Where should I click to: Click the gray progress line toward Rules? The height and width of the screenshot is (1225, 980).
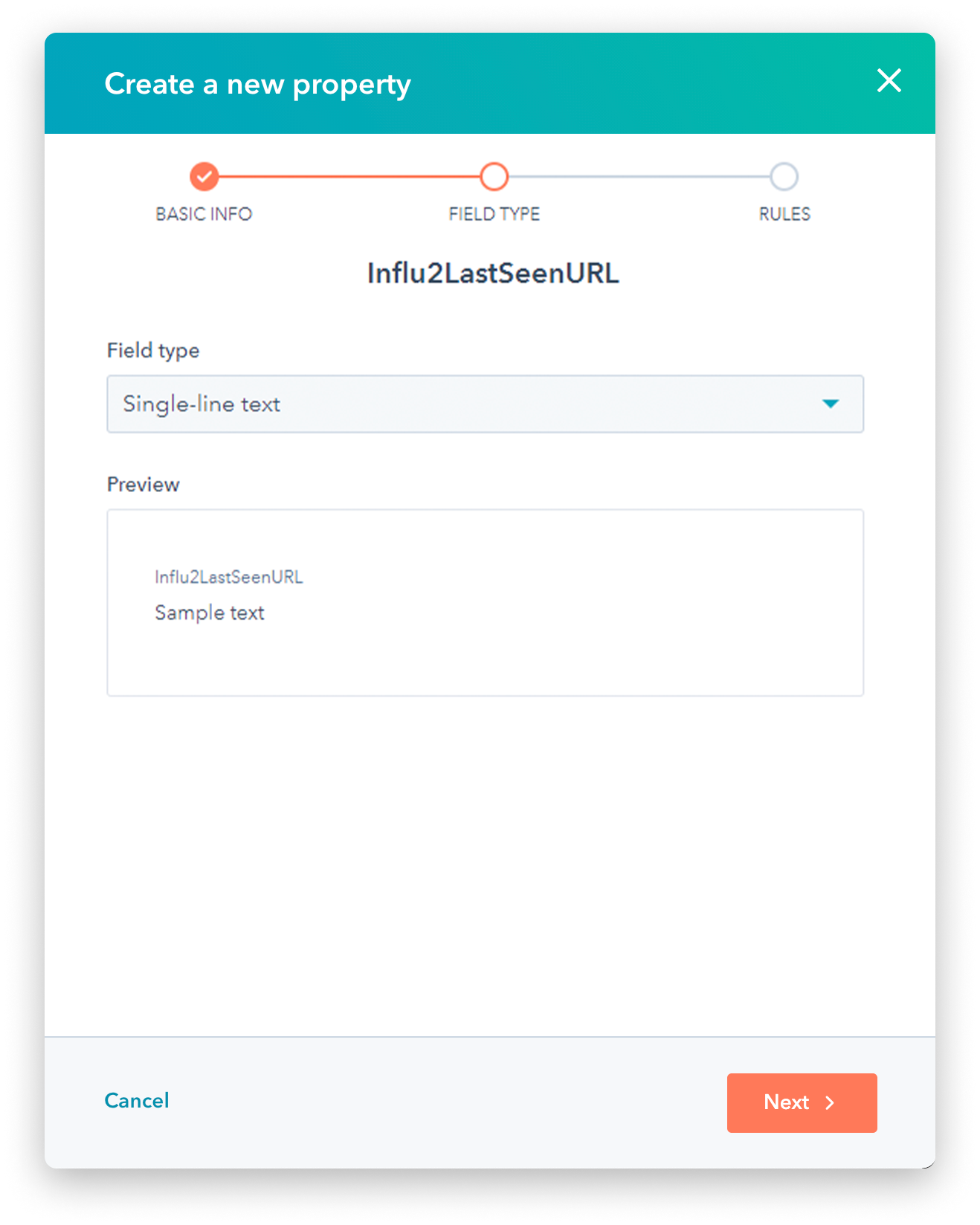pos(639,177)
